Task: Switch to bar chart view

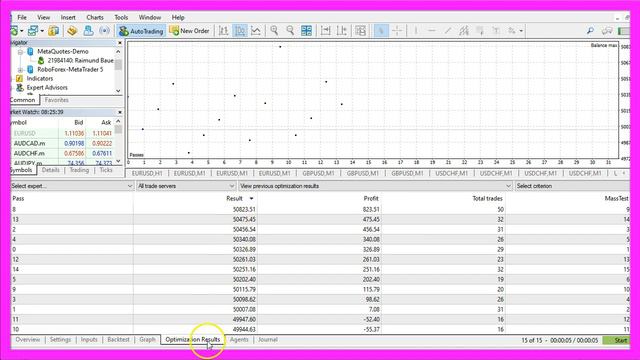Action: click(224, 31)
